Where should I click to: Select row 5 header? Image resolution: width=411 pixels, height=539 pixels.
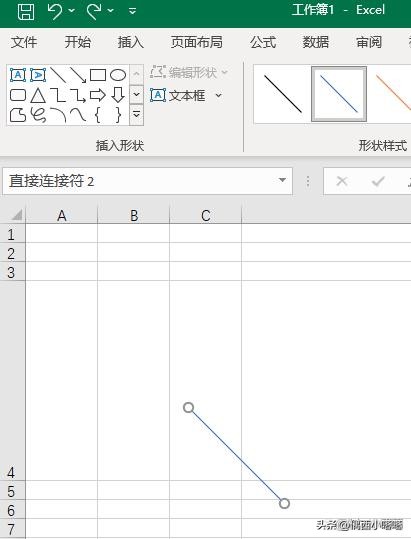click(x=12, y=491)
